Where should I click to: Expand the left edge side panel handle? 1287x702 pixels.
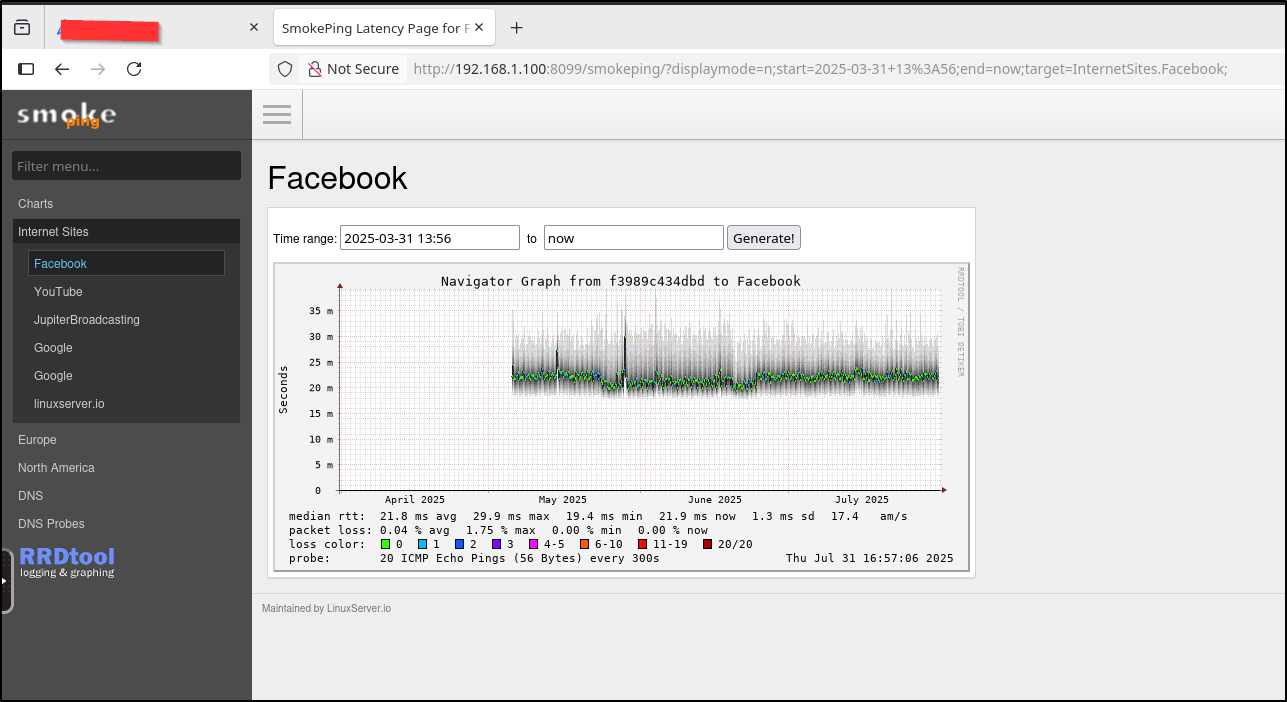[6, 580]
